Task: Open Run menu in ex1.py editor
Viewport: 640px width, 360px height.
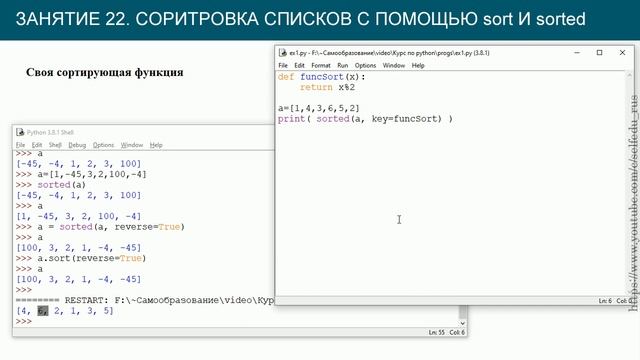Action: (342, 65)
